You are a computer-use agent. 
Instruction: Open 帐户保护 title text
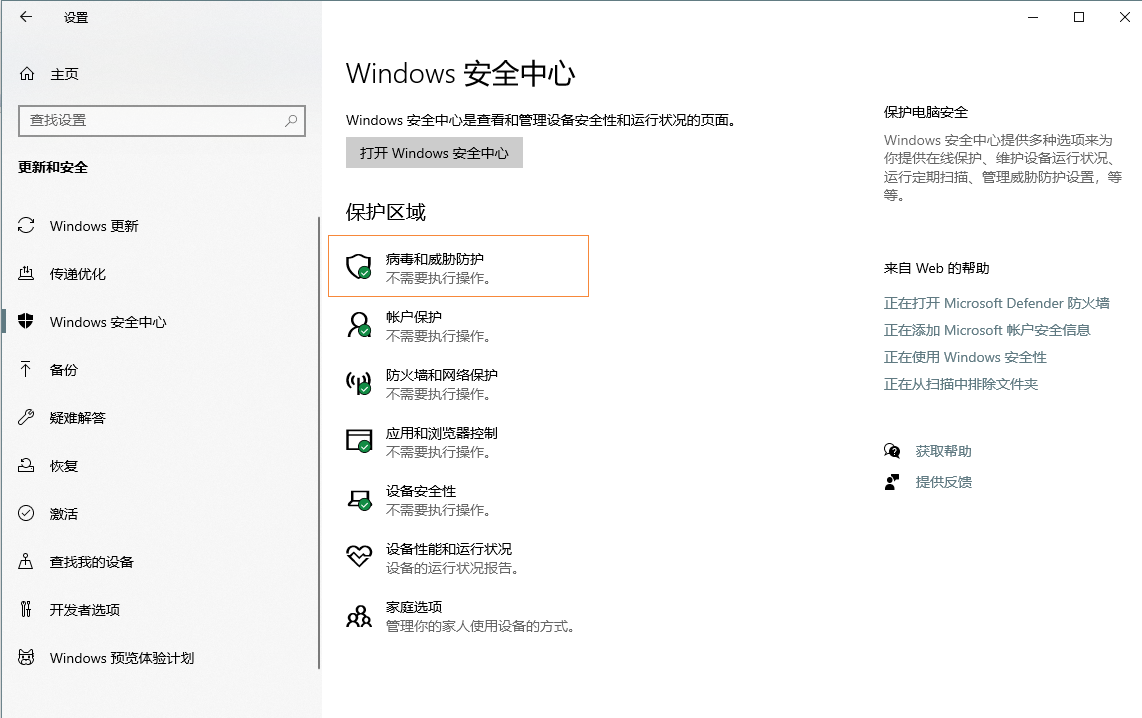(414, 317)
